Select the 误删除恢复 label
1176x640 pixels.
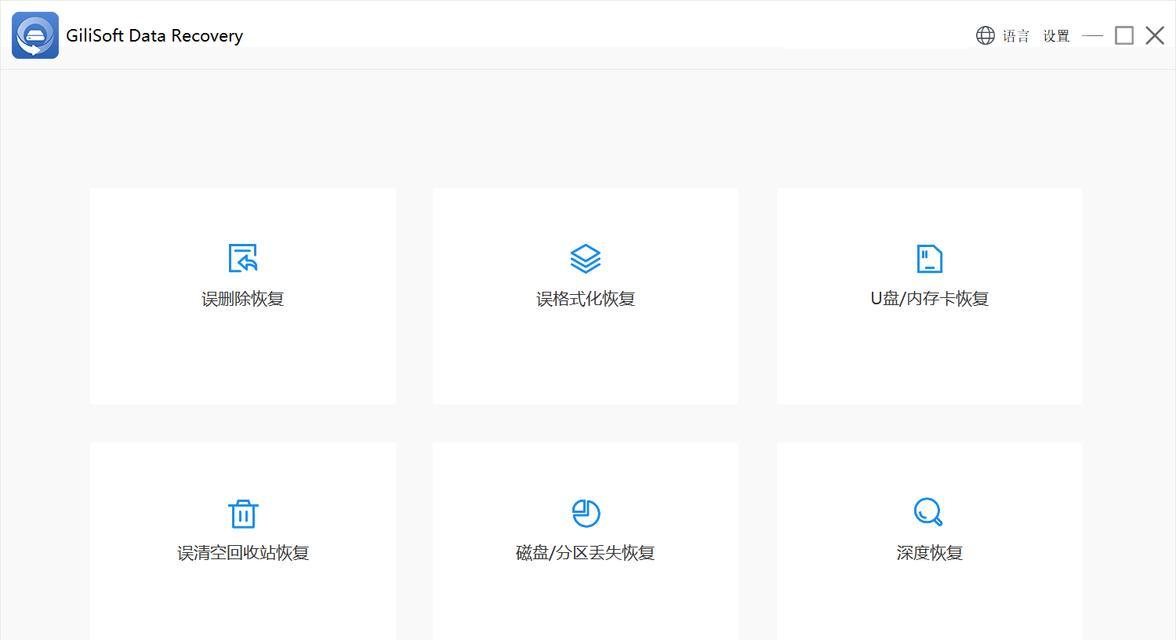242,299
